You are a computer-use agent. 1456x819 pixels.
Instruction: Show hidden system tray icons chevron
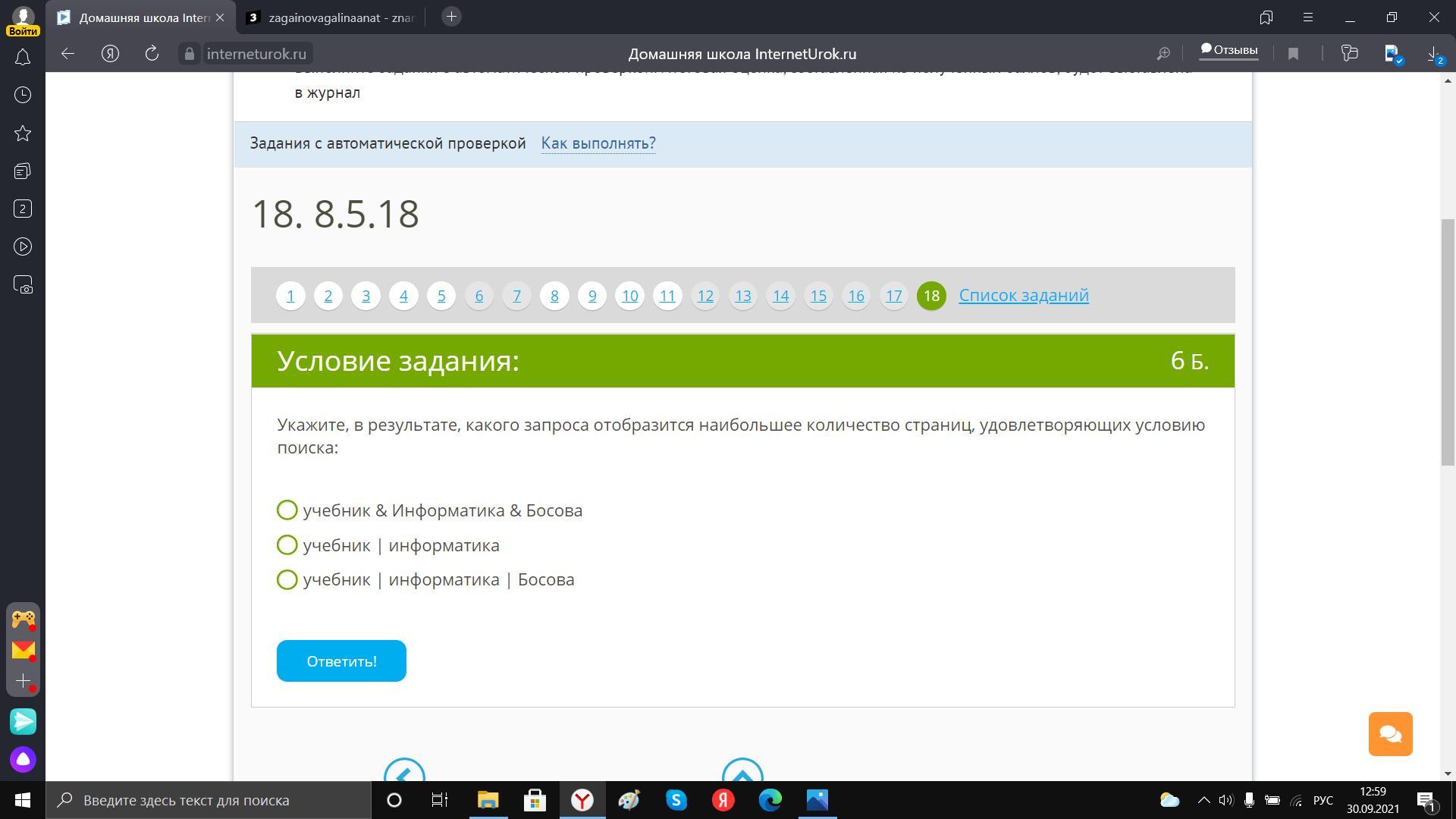tap(1203, 800)
